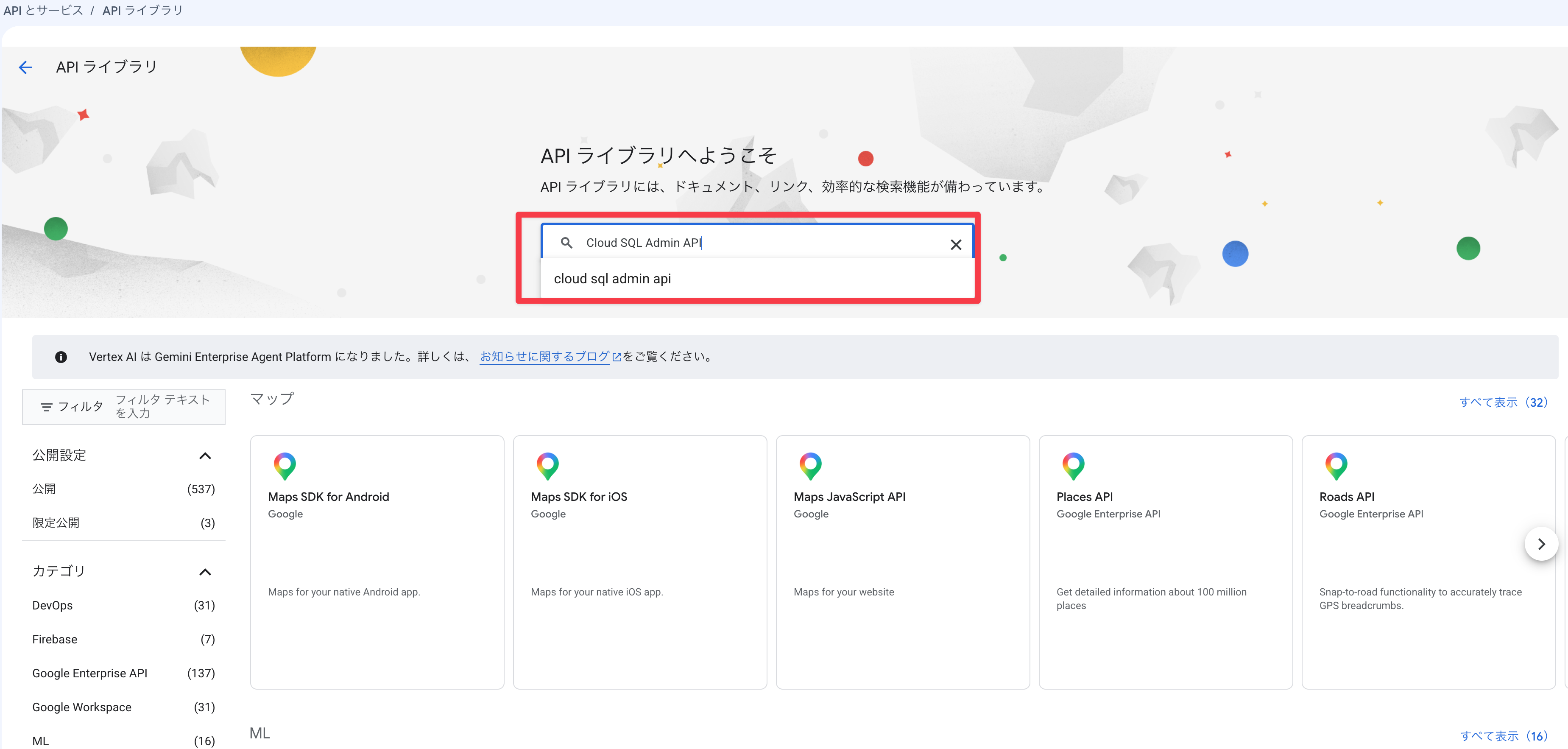Image resolution: width=1568 pixels, height=749 pixels.
Task: Click the Maps SDK for Android pin icon
Action: point(284,466)
